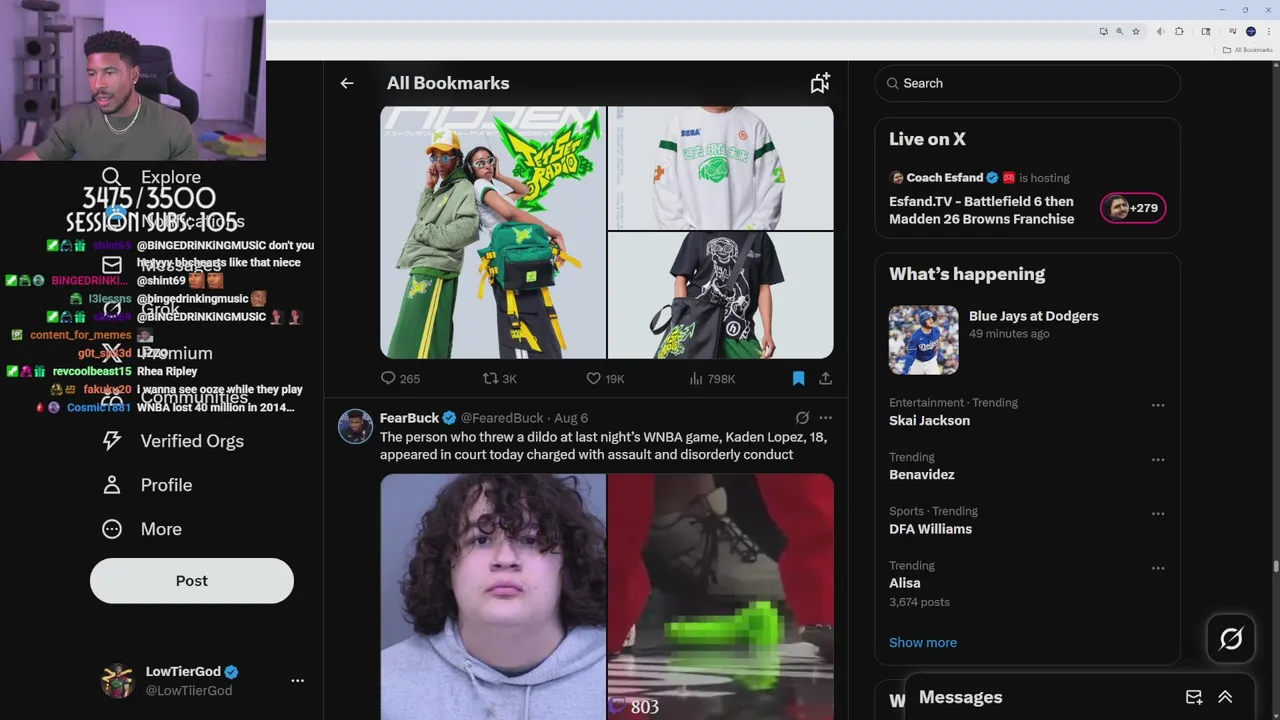Viewport: 1280px width, 720px height.
Task: View analytics showing 798K views
Action: click(712, 379)
